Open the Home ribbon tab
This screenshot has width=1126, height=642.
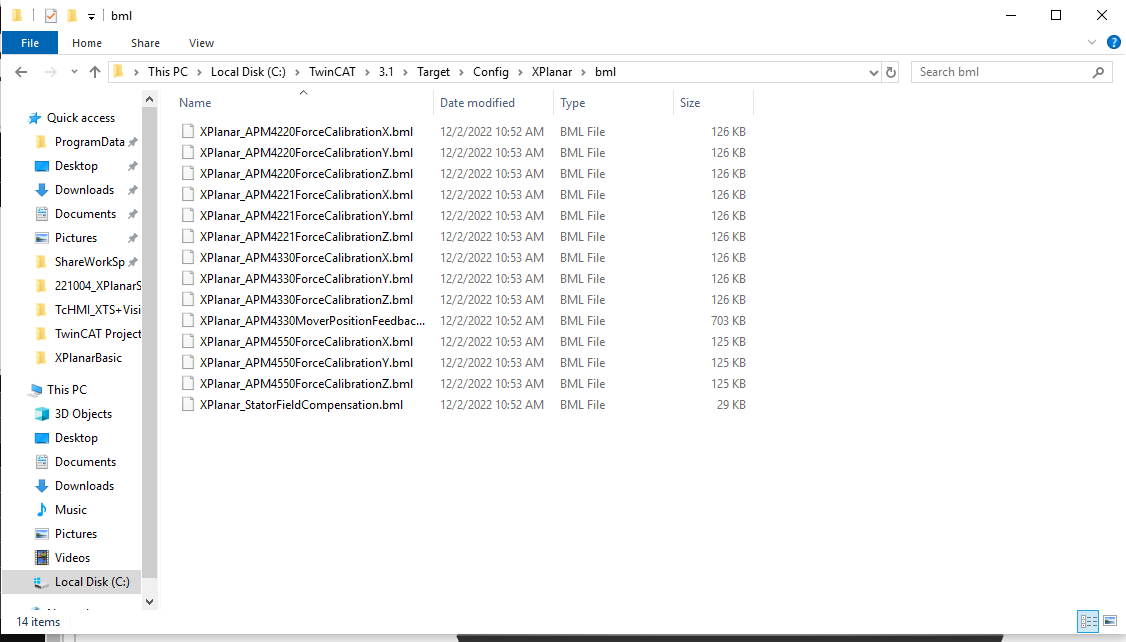[x=87, y=43]
